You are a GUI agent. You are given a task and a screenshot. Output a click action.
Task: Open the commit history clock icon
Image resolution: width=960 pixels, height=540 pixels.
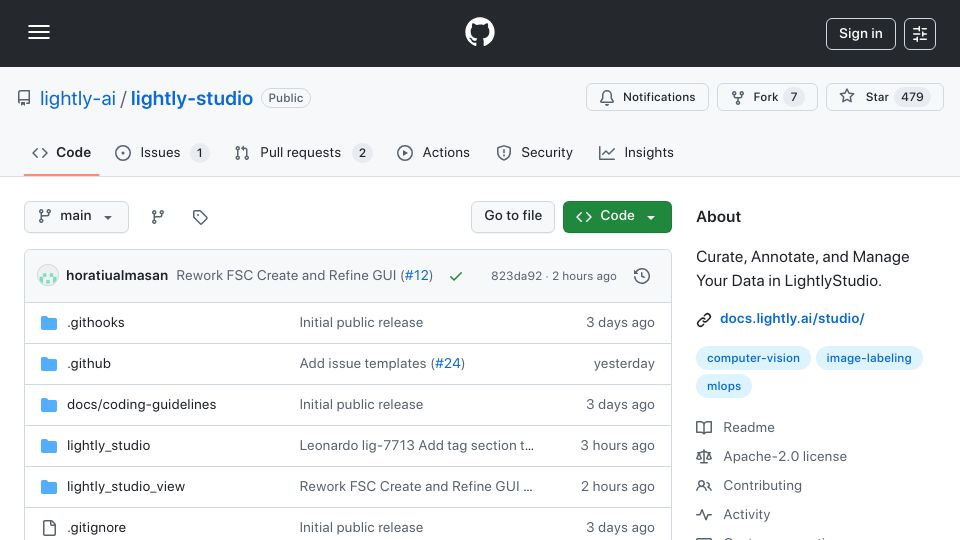[642, 276]
